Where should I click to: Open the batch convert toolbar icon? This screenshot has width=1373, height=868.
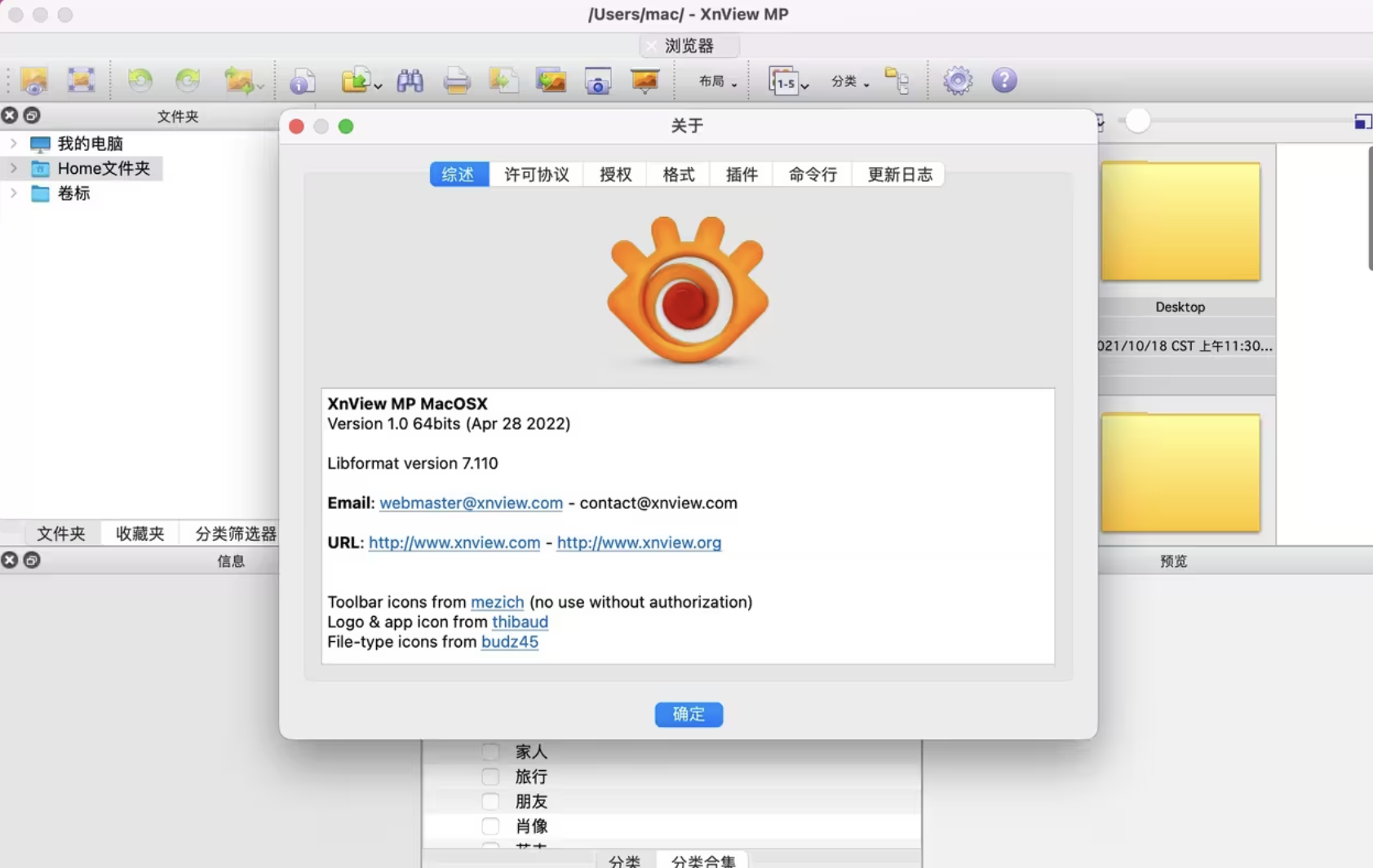pos(503,80)
